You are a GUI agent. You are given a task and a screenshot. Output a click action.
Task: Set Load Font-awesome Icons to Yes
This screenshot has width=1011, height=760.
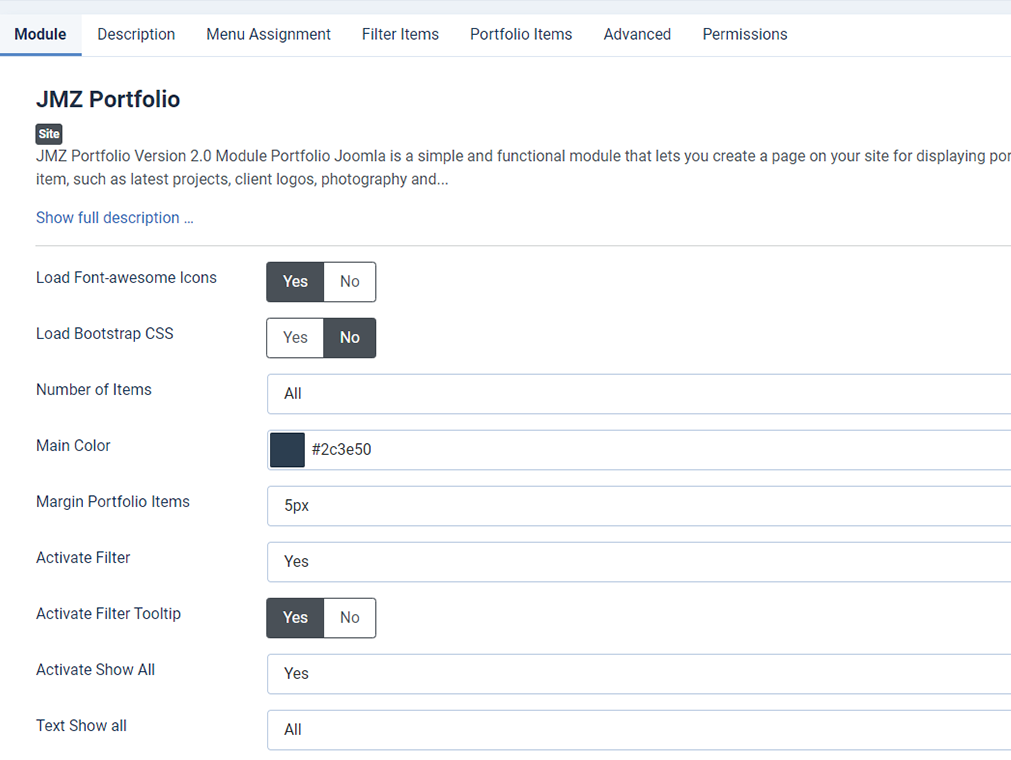point(295,282)
